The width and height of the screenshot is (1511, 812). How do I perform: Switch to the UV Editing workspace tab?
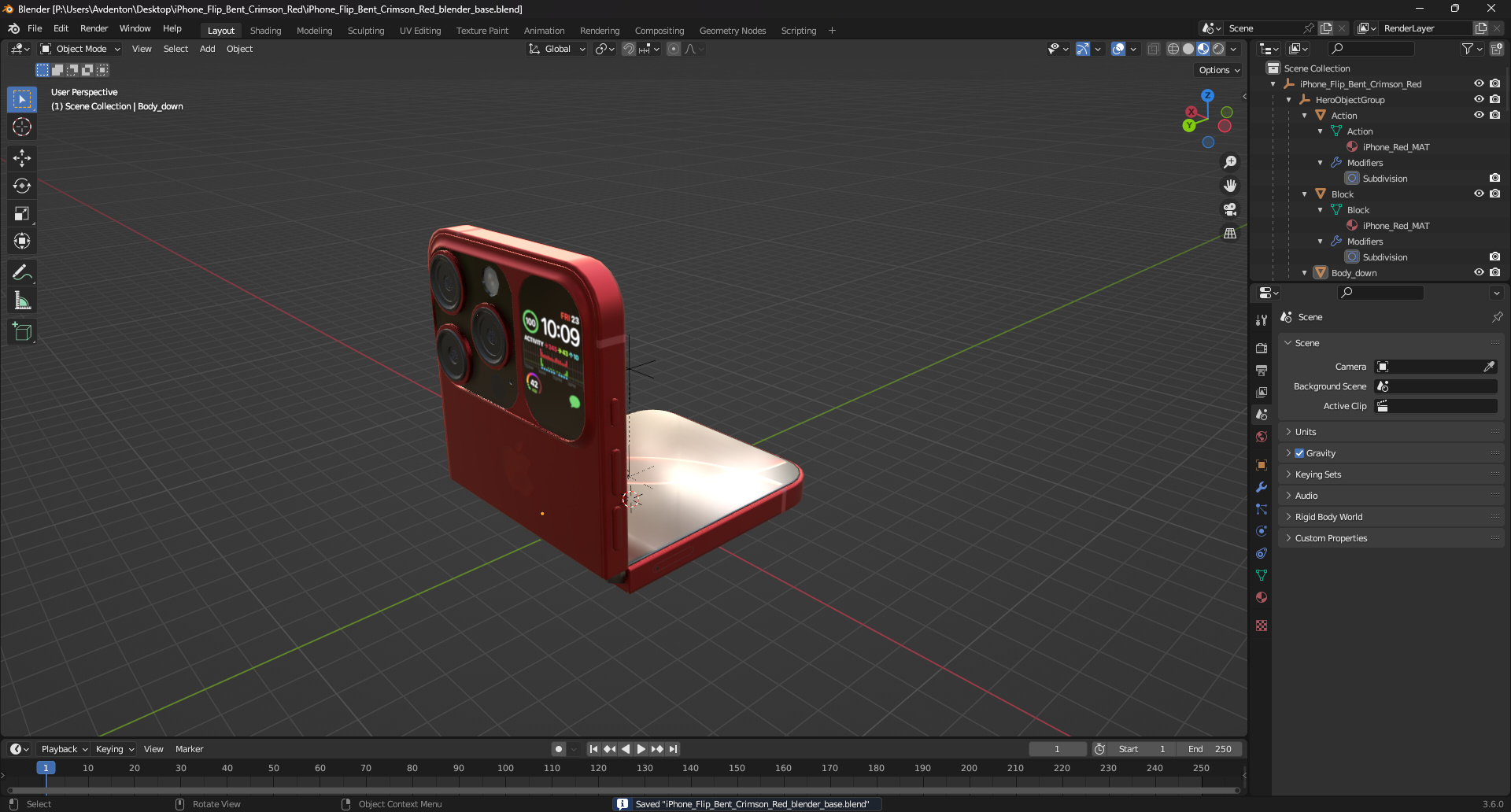click(x=420, y=31)
